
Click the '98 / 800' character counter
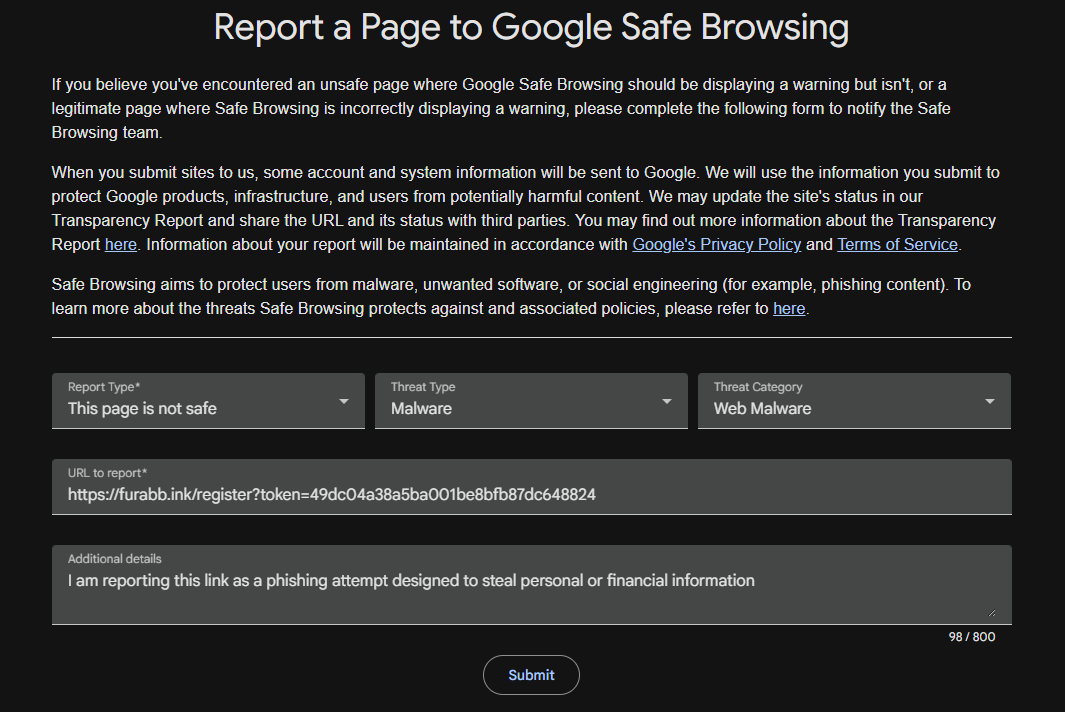pos(972,637)
